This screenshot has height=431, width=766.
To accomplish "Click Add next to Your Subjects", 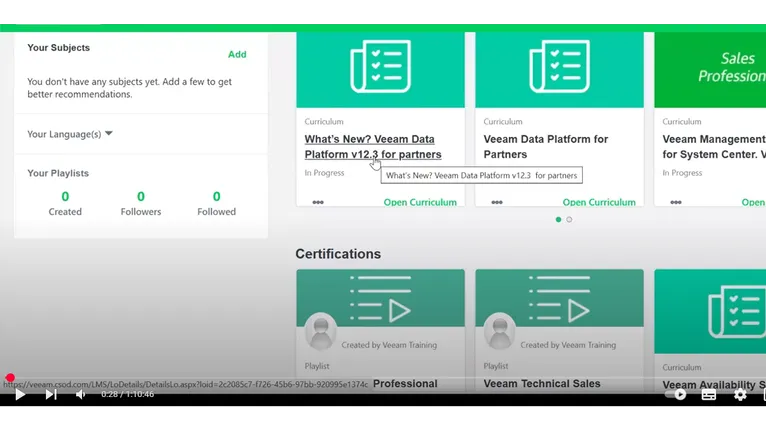I will [x=237, y=54].
